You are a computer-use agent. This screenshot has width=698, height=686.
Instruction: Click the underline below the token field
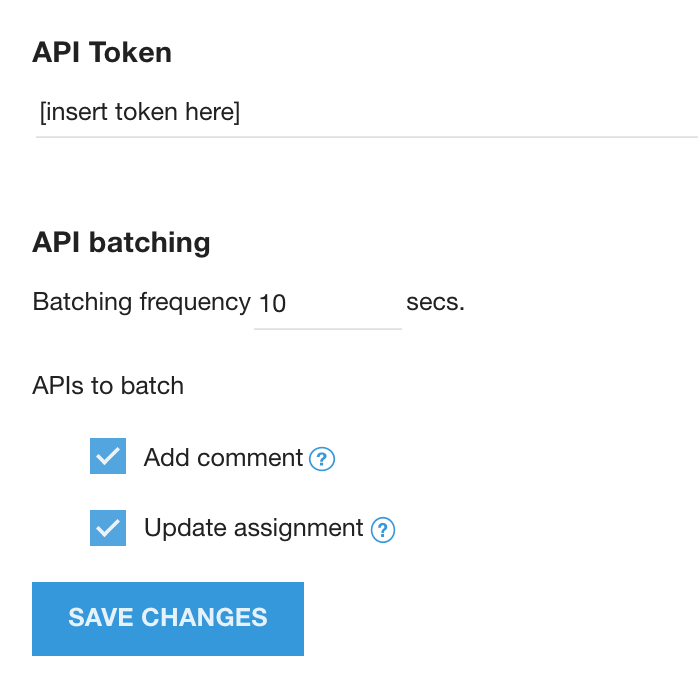pos(366,136)
